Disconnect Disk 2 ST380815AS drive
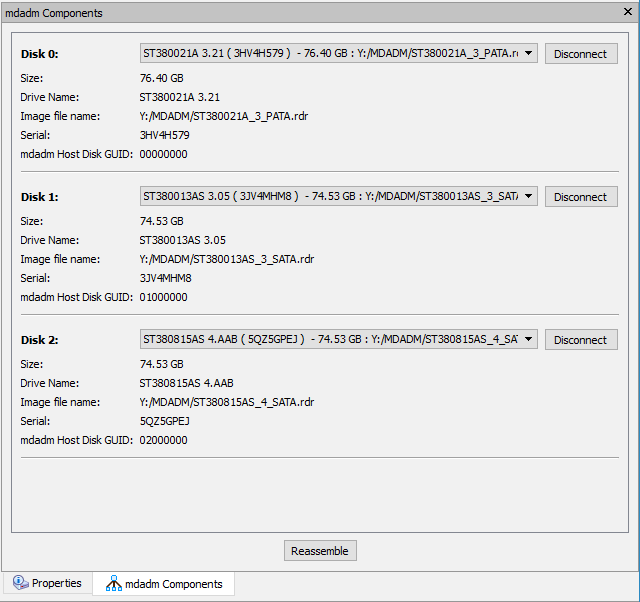 coord(581,340)
